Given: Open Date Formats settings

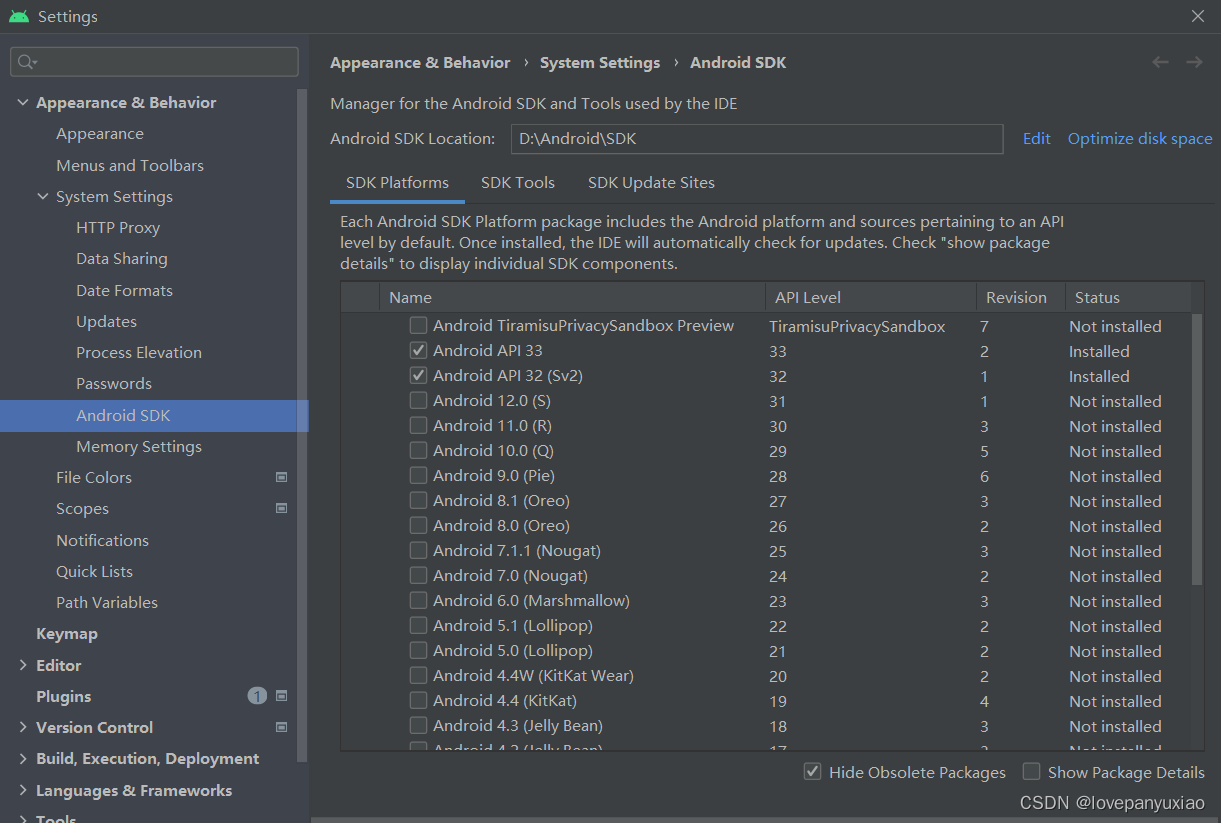Looking at the screenshot, I should pos(124,290).
